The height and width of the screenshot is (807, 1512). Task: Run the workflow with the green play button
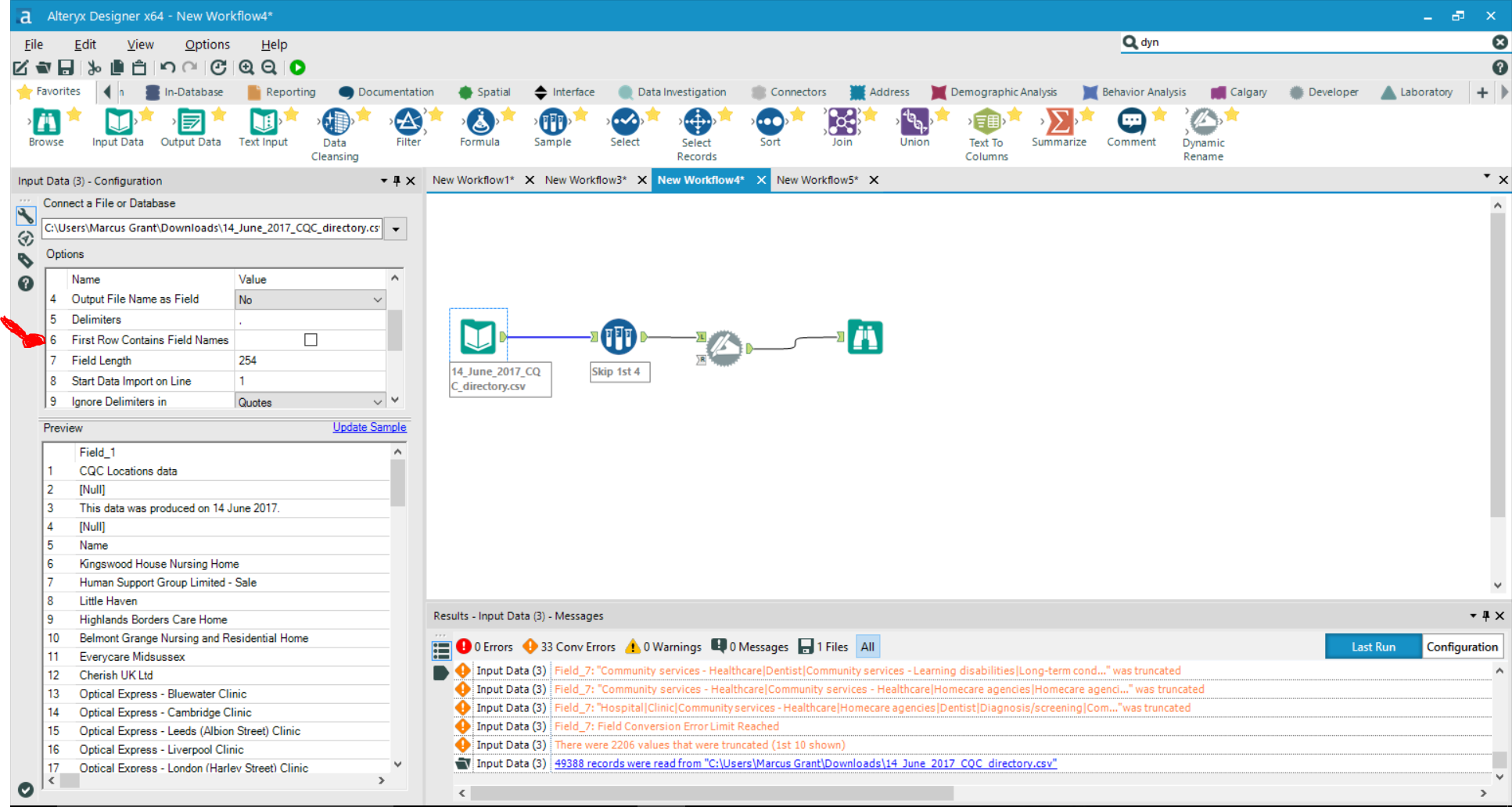(298, 68)
